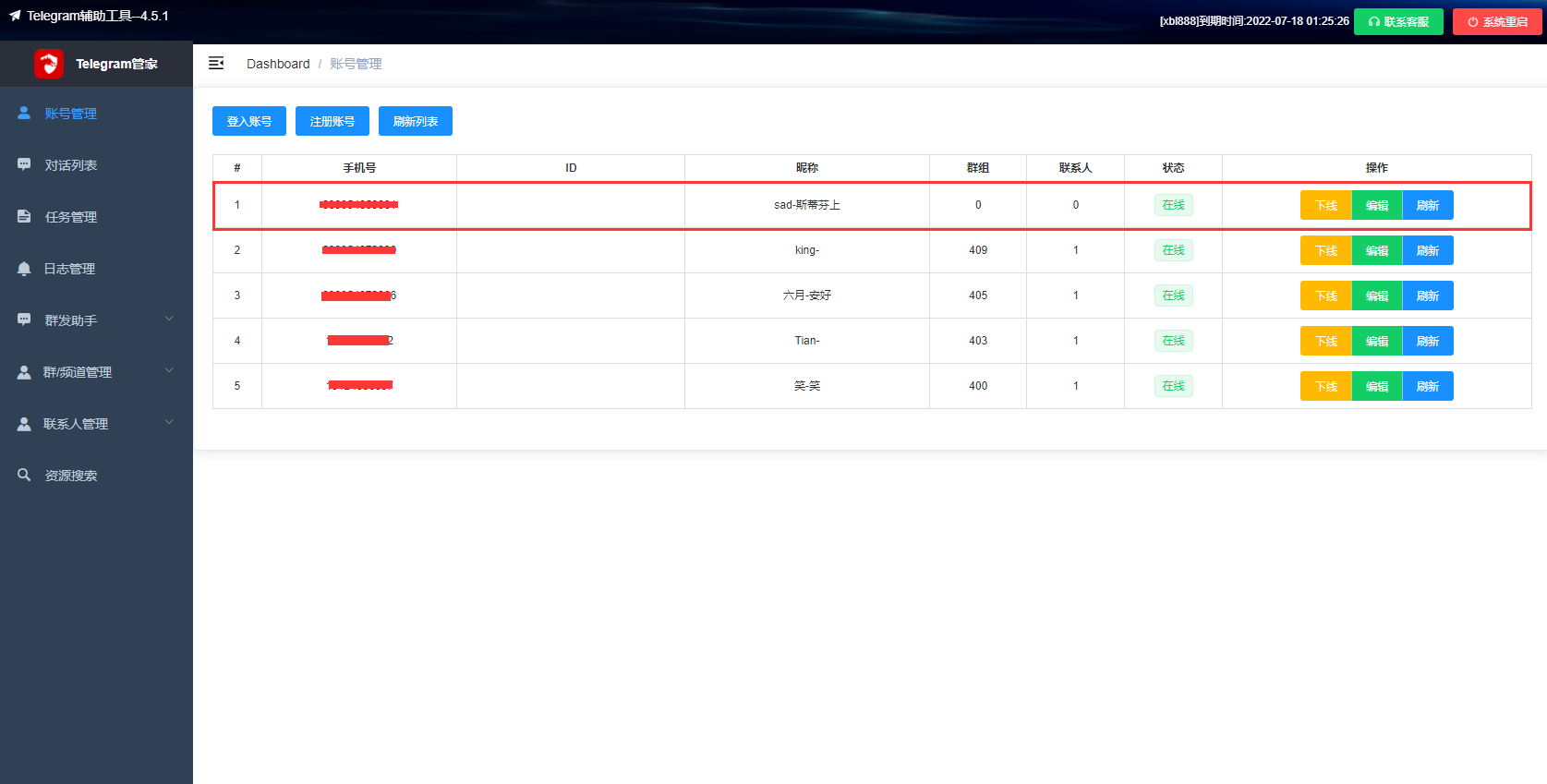This screenshot has height=784, width=1547.
Task: Click 下线 for king- account
Action: (1326, 250)
